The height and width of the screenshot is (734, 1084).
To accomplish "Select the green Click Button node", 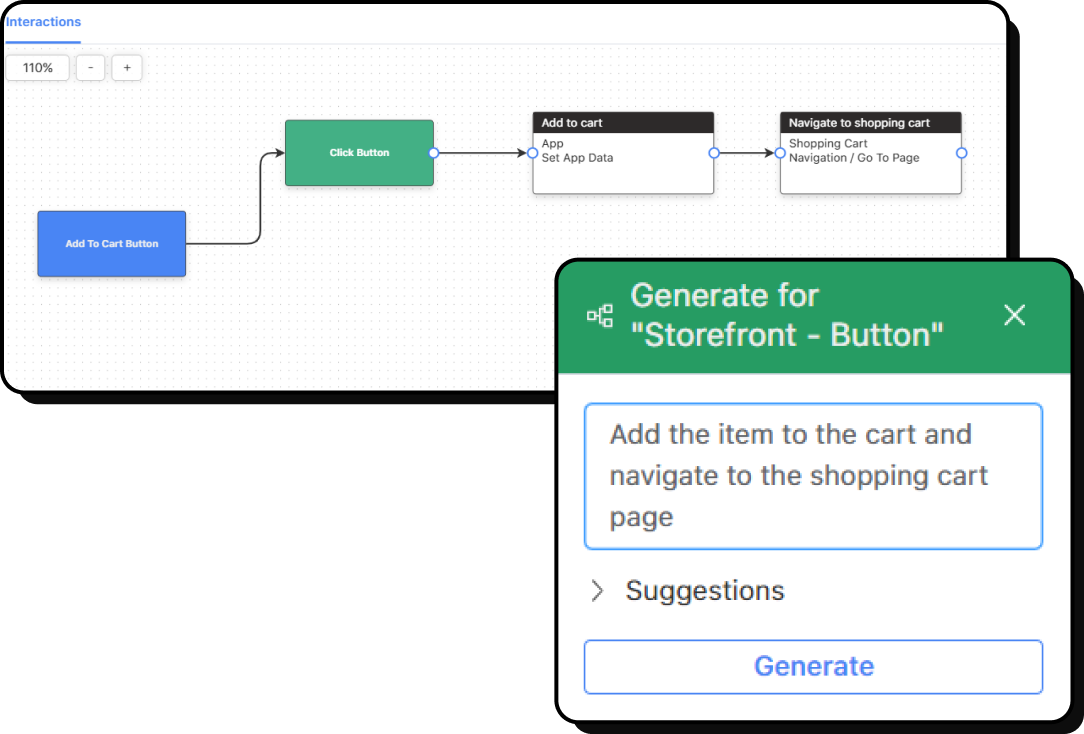I will click(x=359, y=153).
